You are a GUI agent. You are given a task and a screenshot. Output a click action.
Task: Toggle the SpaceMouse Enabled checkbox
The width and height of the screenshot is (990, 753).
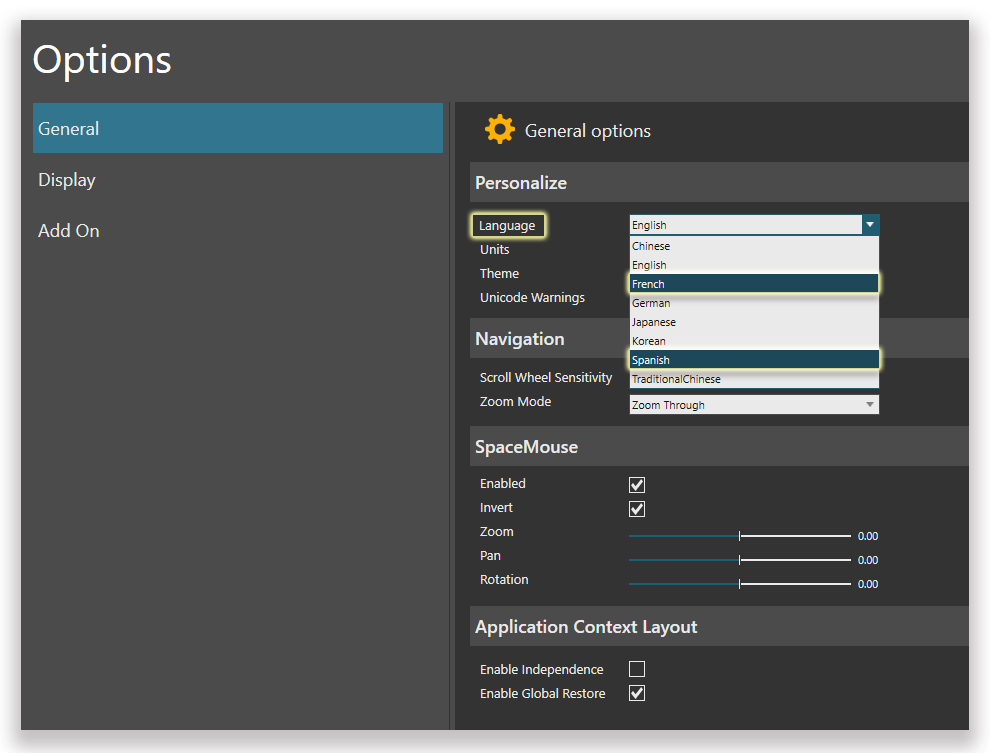point(637,485)
